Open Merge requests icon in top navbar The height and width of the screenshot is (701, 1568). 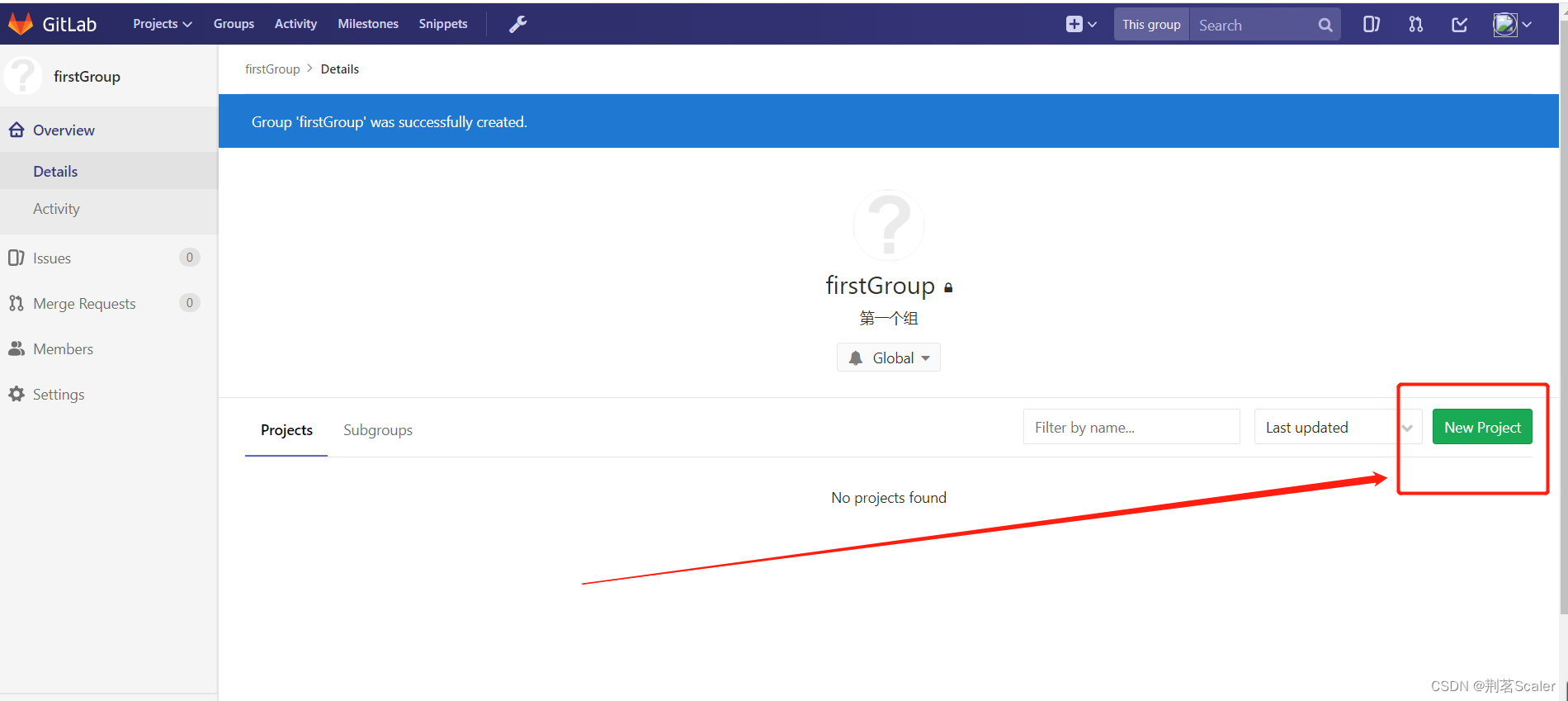(x=1416, y=24)
